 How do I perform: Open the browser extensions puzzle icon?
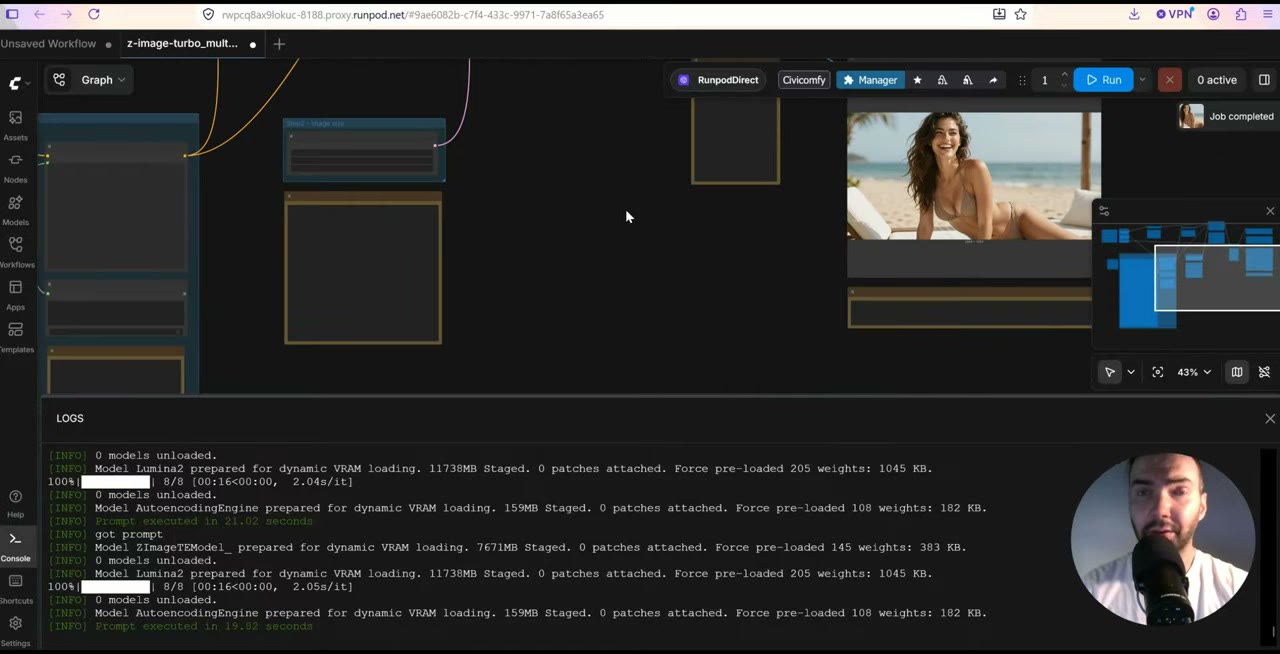point(1241,14)
